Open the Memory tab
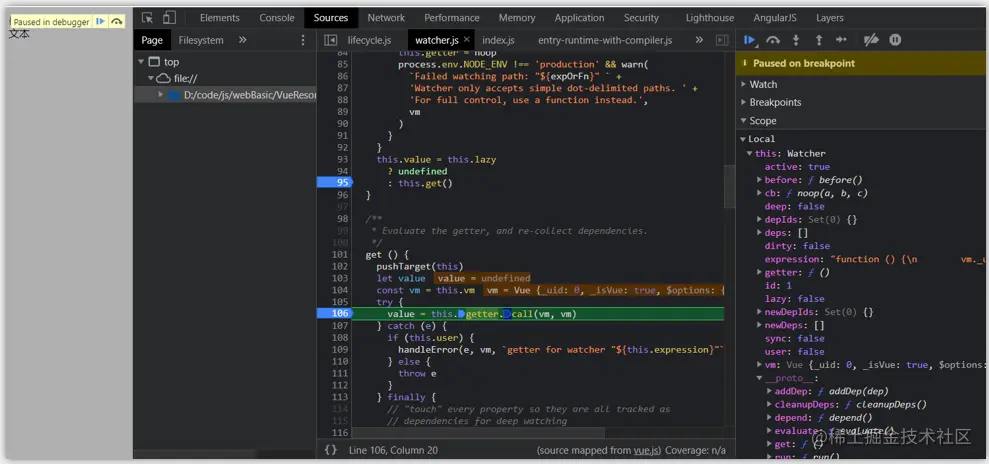Viewport: 989px width, 464px height. (x=517, y=18)
